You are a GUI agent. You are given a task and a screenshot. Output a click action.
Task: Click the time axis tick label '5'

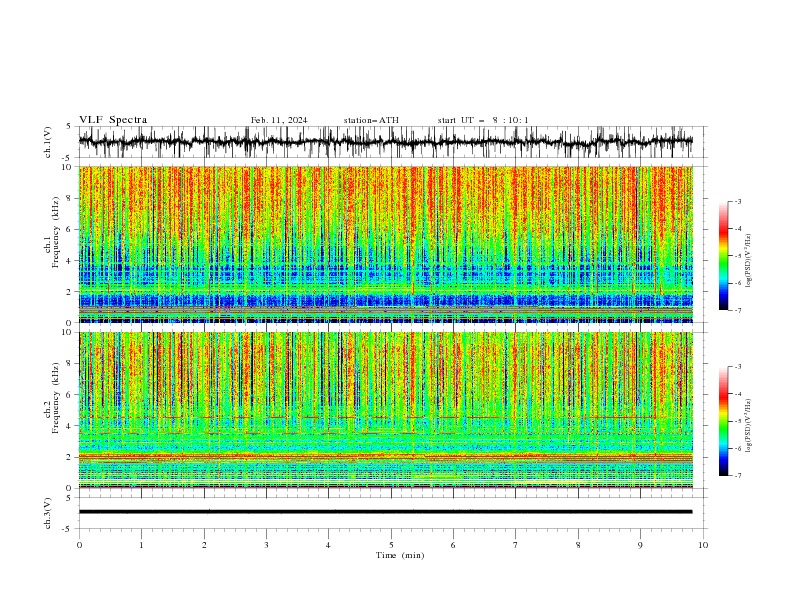[391, 545]
